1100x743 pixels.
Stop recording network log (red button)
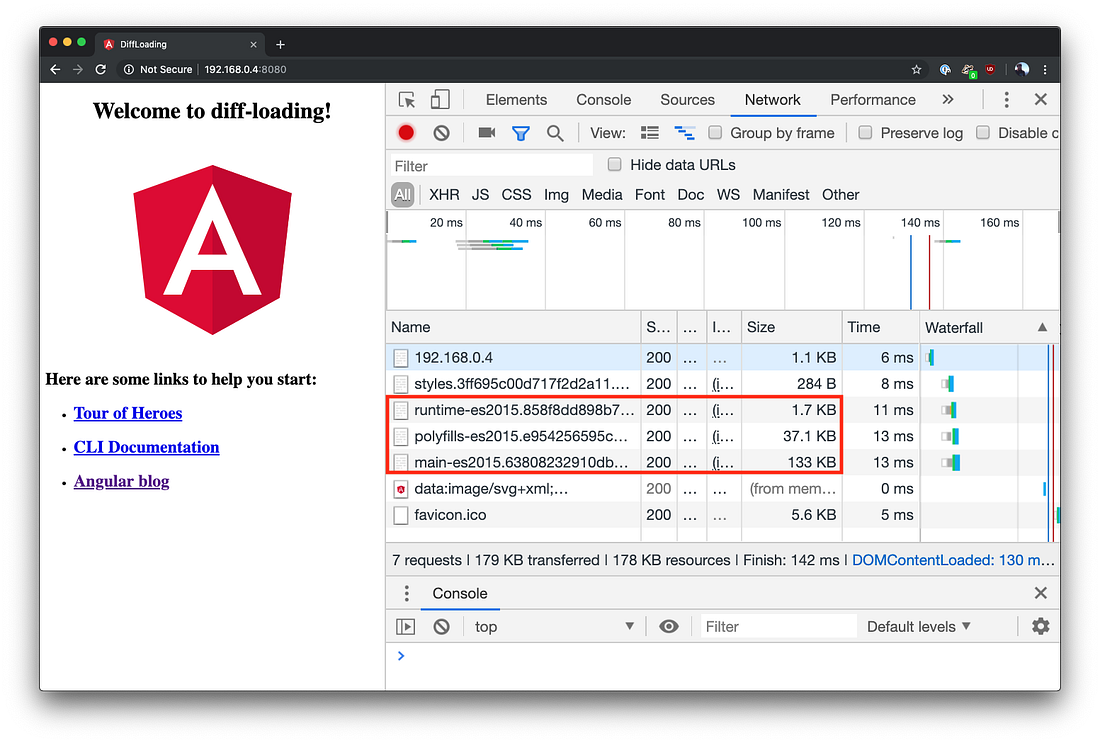(x=404, y=132)
